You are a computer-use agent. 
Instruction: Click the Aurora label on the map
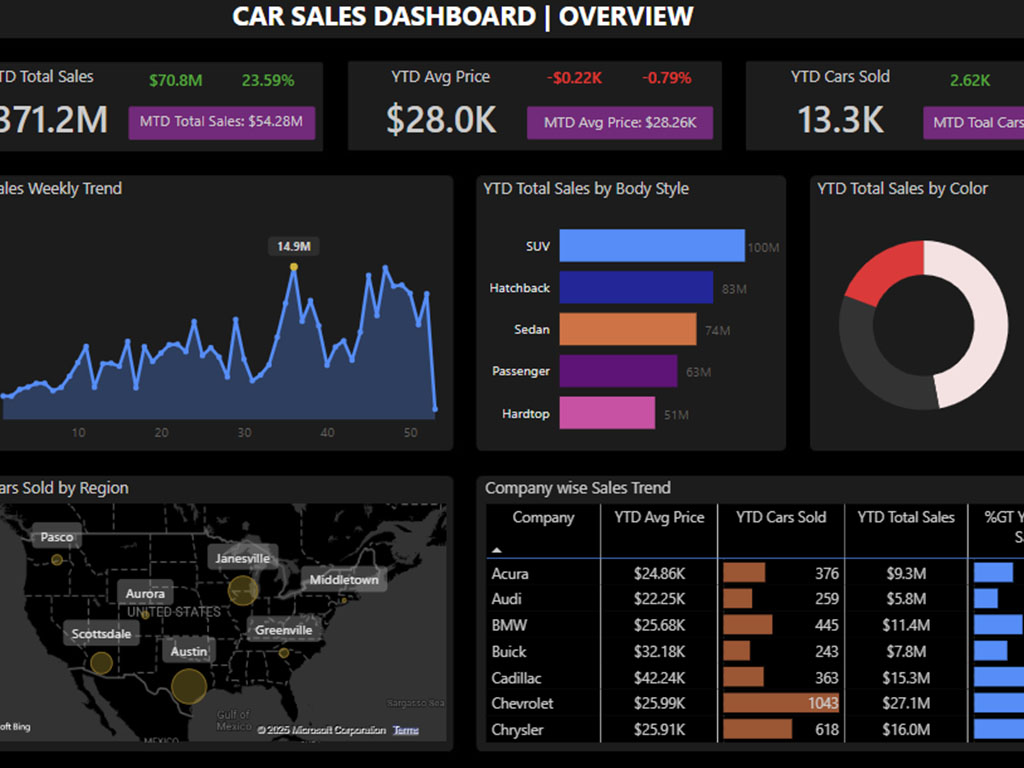145,593
